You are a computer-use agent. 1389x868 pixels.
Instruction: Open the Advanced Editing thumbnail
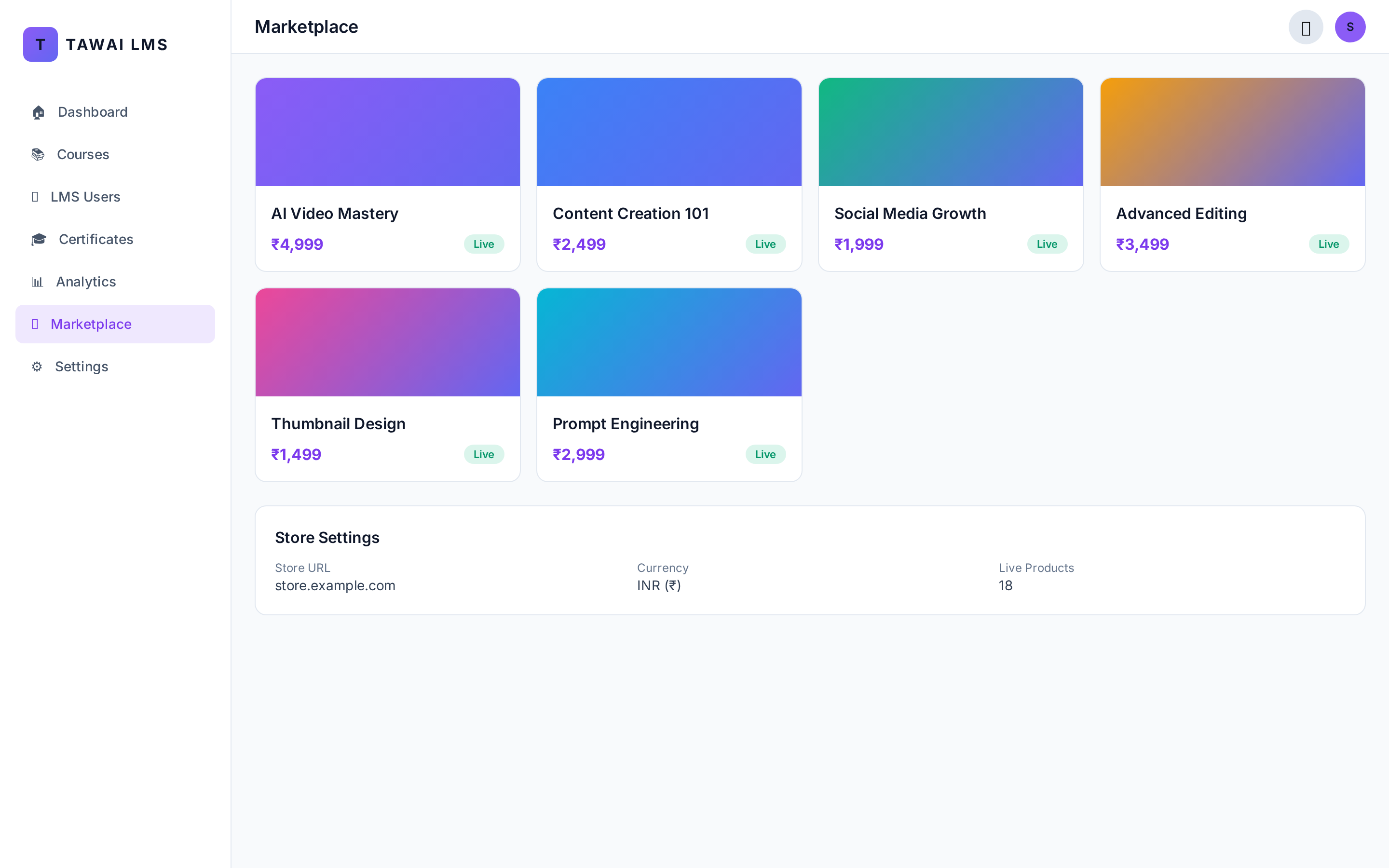pyautogui.click(x=1232, y=132)
